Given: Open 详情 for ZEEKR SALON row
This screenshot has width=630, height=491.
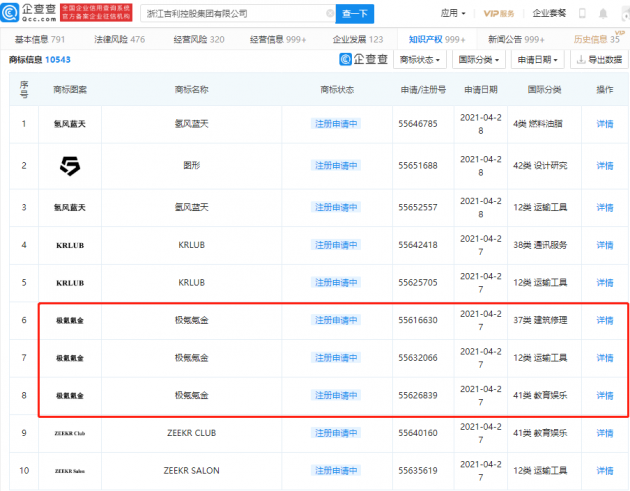Looking at the screenshot, I should [x=604, y=471].
